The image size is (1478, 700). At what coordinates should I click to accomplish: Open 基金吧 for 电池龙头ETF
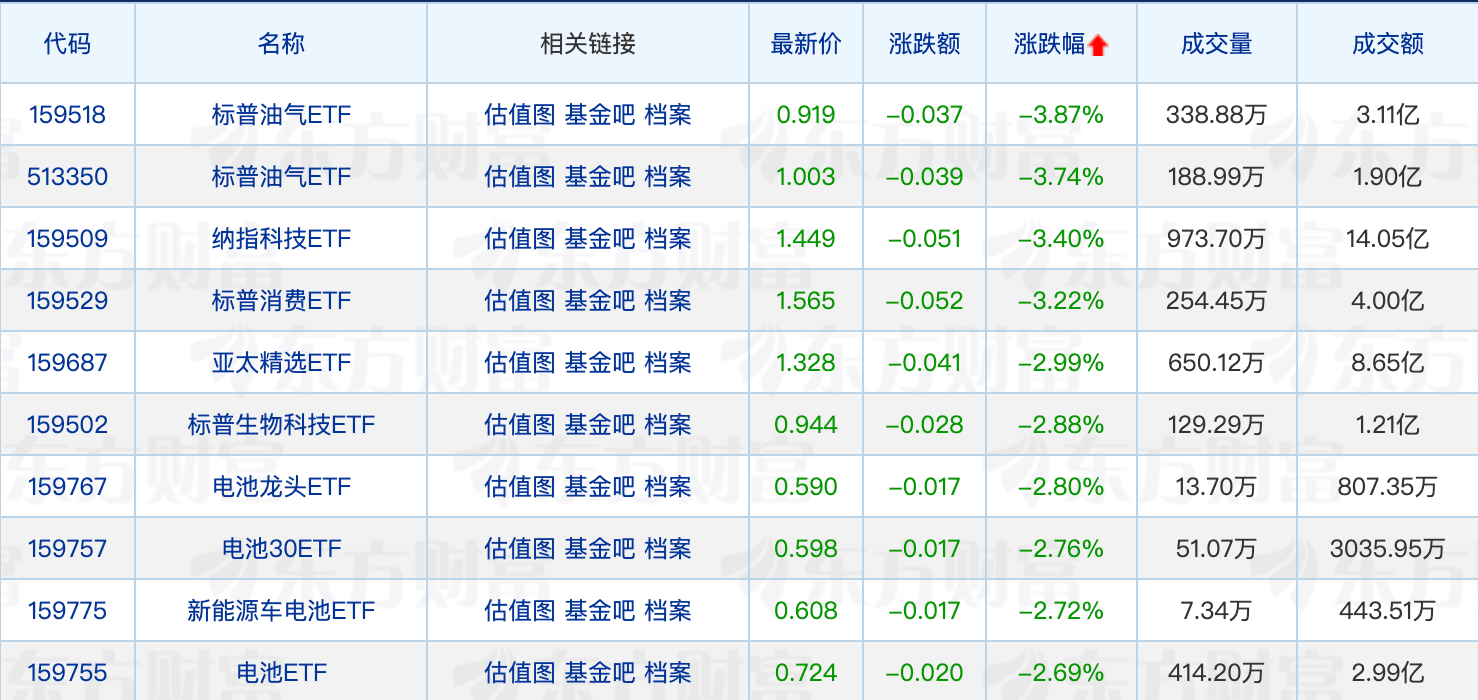pyautogui.click(x=599, y=487)
